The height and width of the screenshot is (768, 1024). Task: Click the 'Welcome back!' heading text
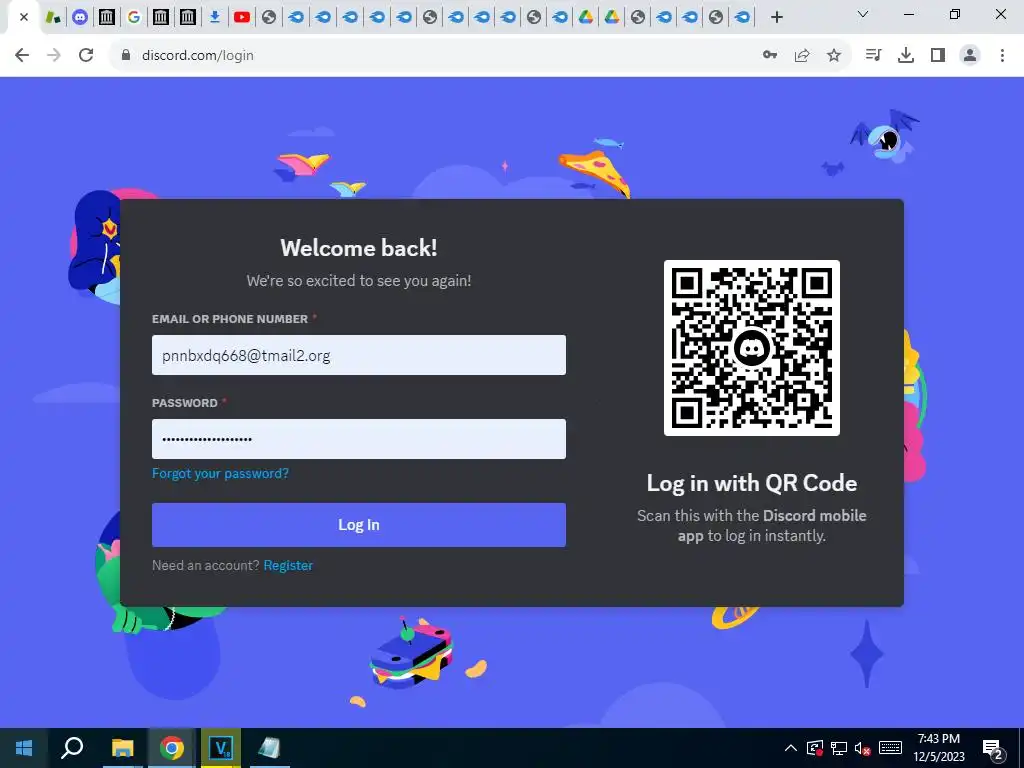pos(359,248)
